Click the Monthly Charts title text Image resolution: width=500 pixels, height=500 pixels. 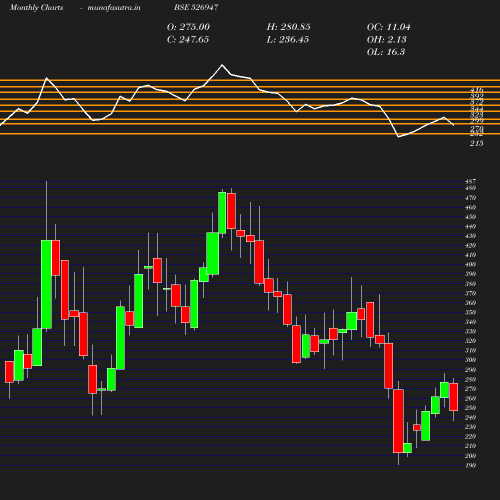[37, 7]
